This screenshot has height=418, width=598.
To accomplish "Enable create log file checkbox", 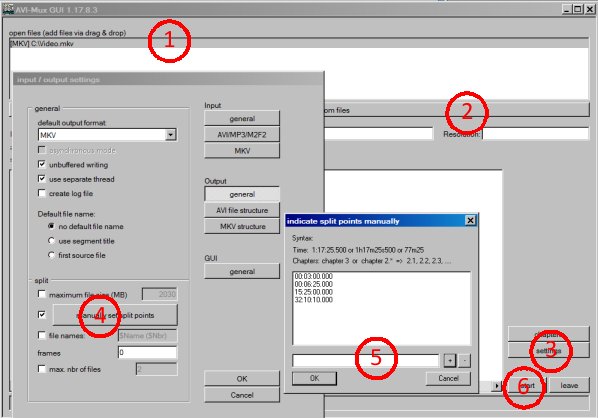I will 42,193.
